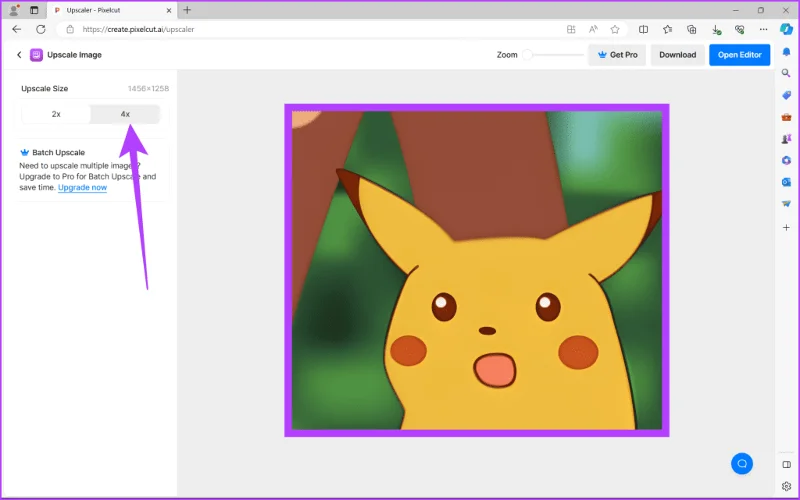Open the Shopping tag icon in the sidebar
800x500 pixels.
786,95
